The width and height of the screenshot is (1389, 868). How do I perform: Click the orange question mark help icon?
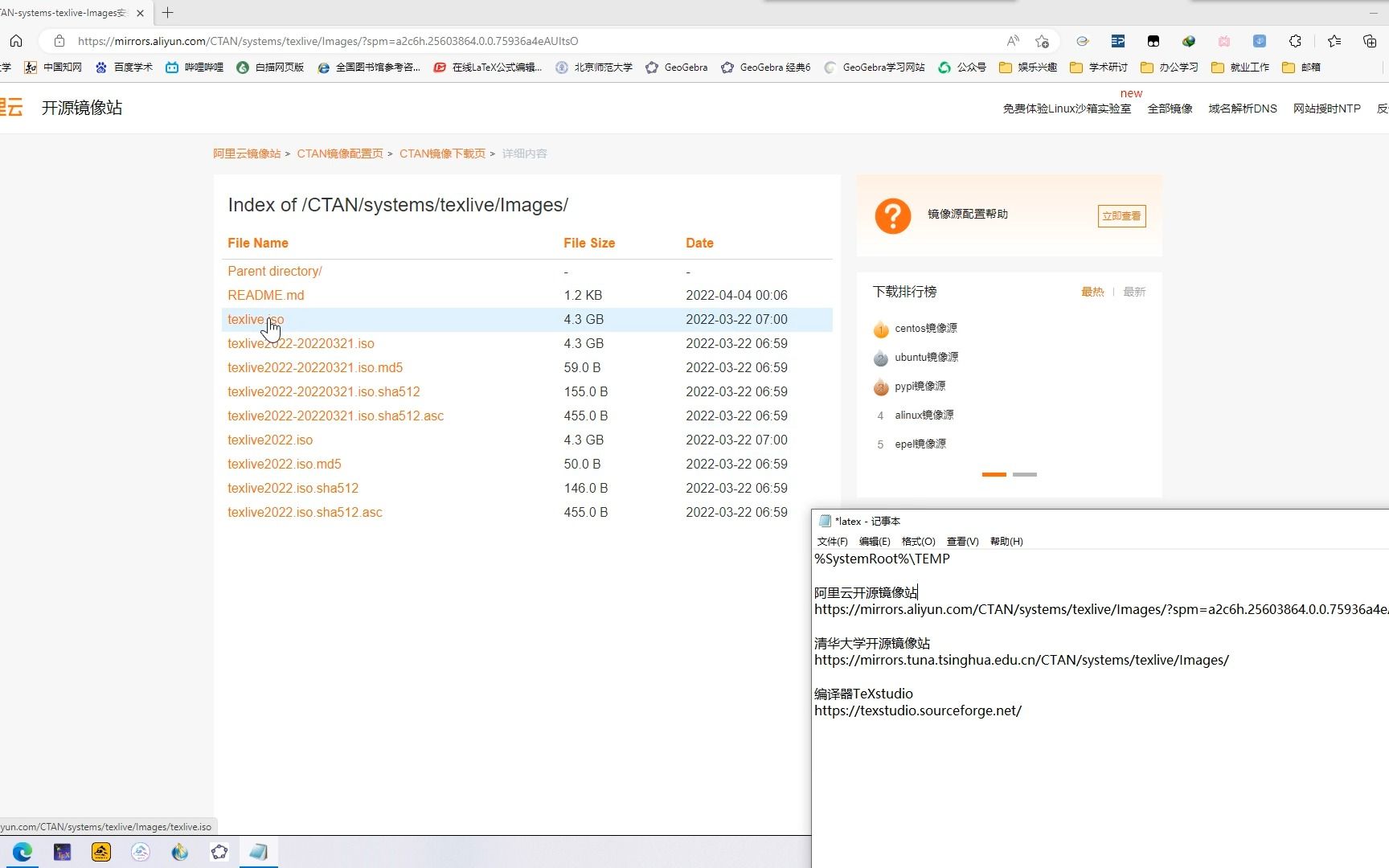(x=892, y=216)
